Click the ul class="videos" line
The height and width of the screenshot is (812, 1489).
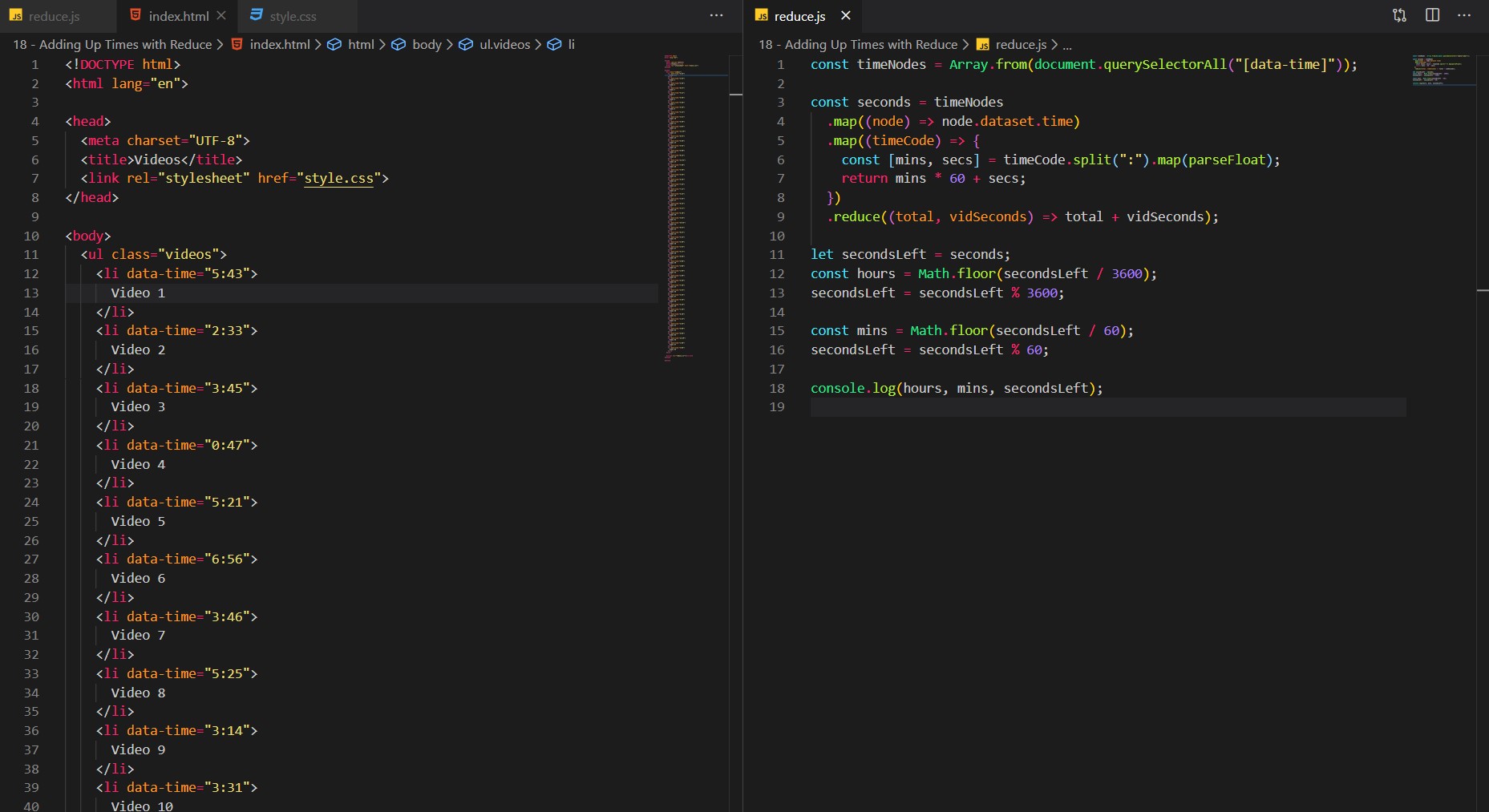coord(153,254)
